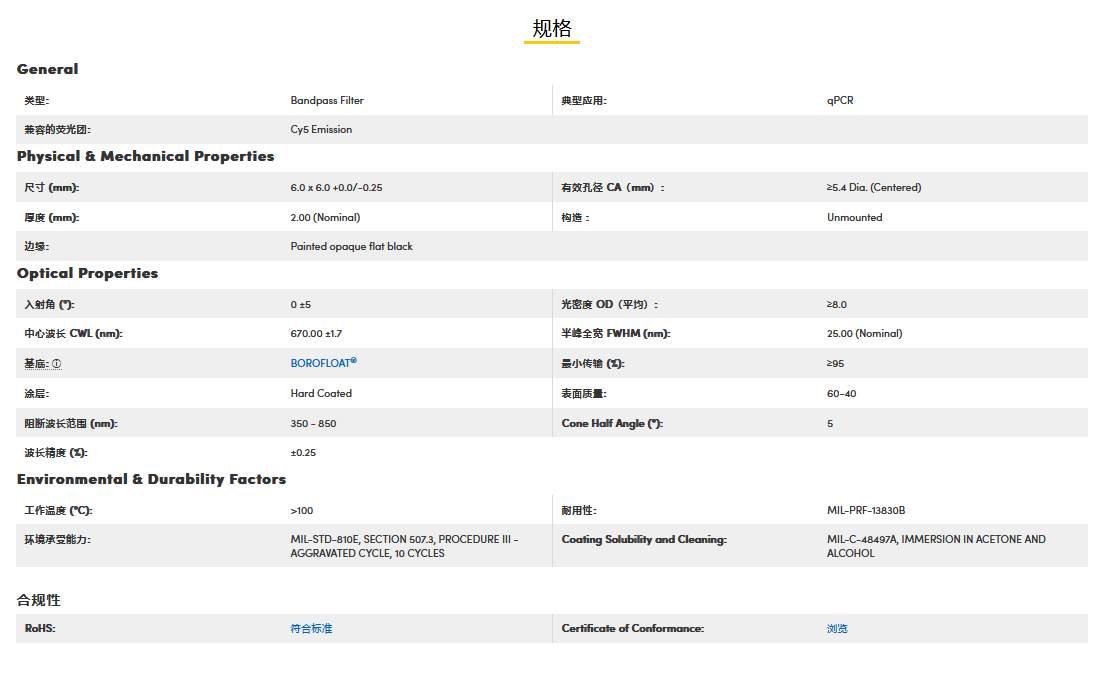Image resolution: width=1095 pixels, height=676 pixels.
Task: Select Environmental & Durability Factors heading
Action: 151,479
